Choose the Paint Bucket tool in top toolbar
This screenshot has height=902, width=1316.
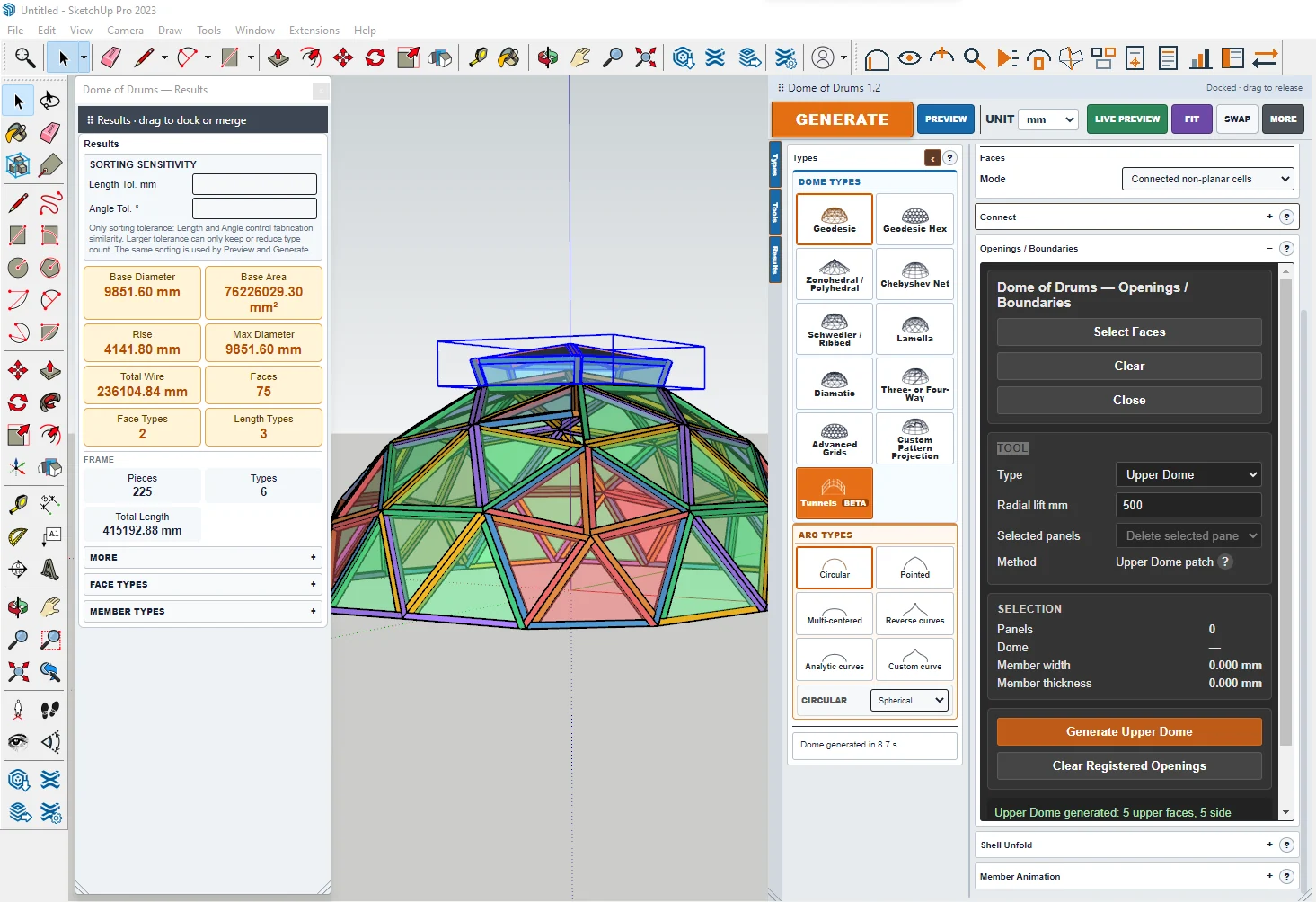[x=508, y=58]
